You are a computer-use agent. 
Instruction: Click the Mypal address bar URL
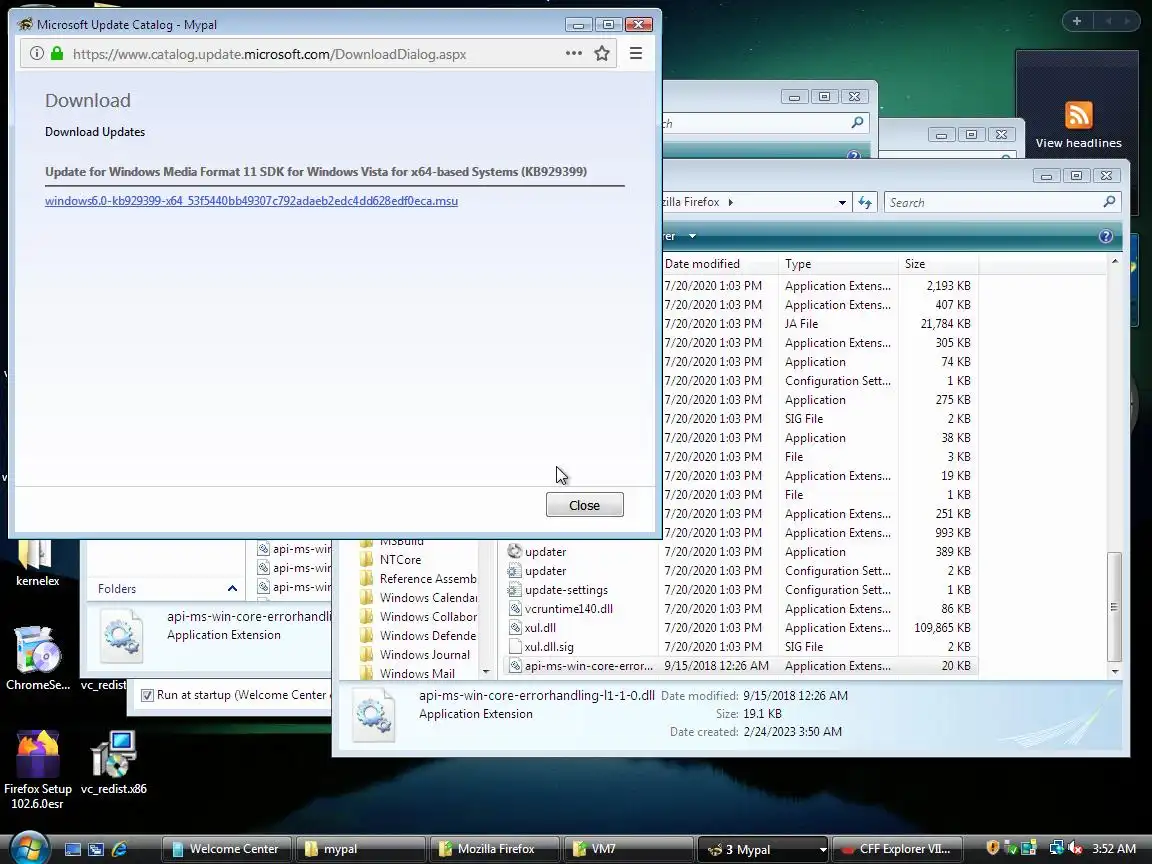point(270,54)
